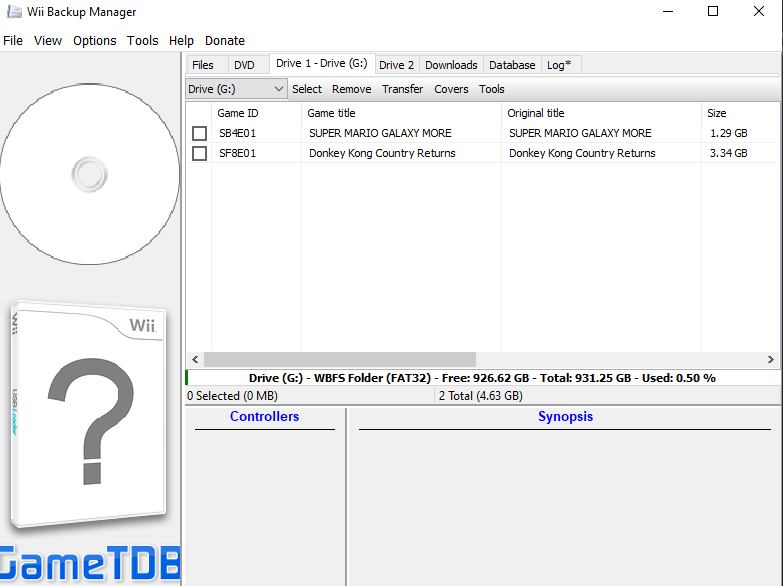Open the Covers toolbar menu
The height and width of the screenshot is (586, 783).
pyautogui.click(x=451, y=89)
